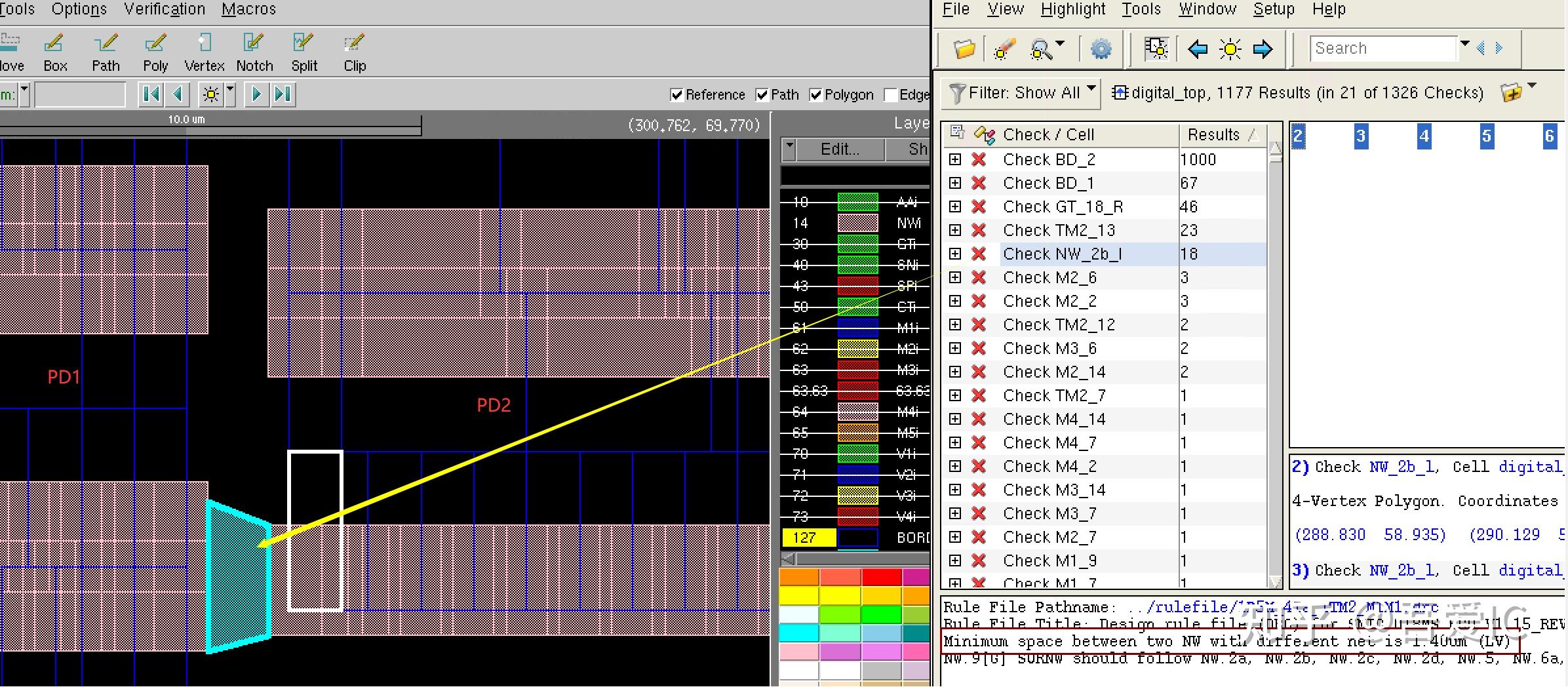Open the Verification menu
This screenshot has height=687, width=1568.
tap(163, 9)
